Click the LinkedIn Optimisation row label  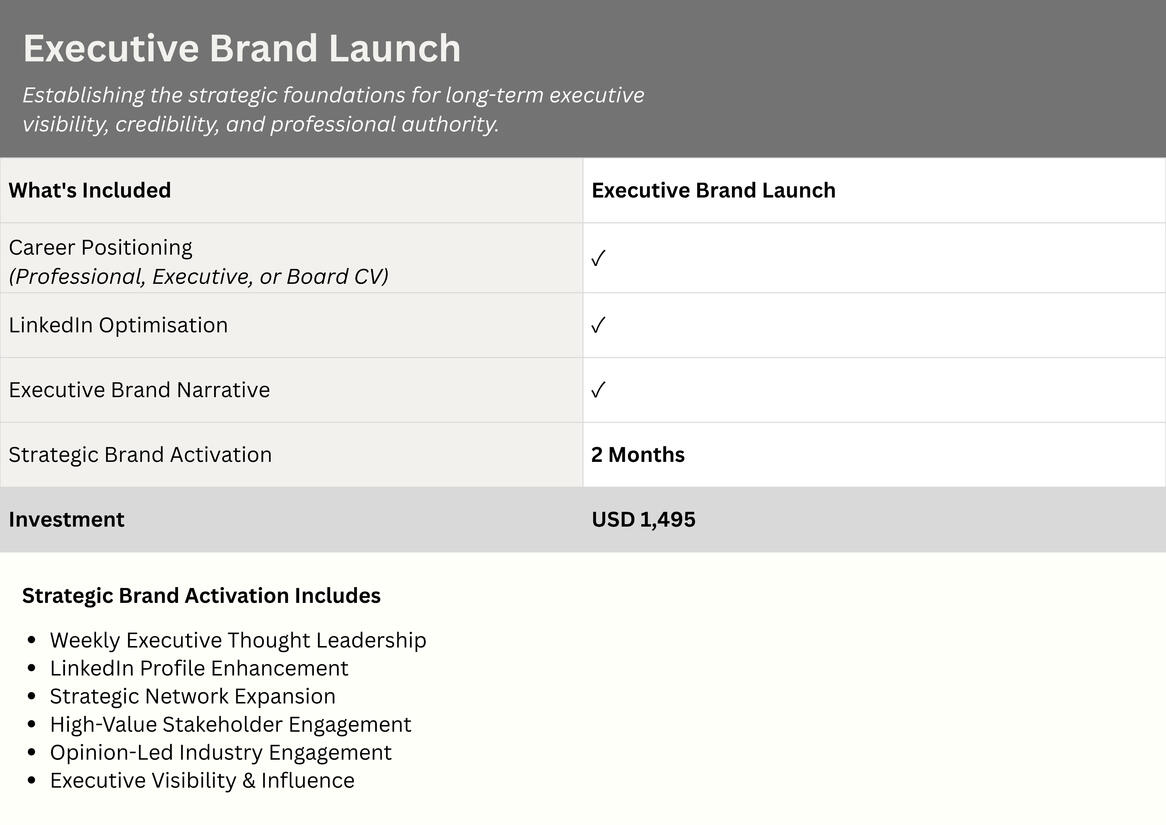click(118, 325)
